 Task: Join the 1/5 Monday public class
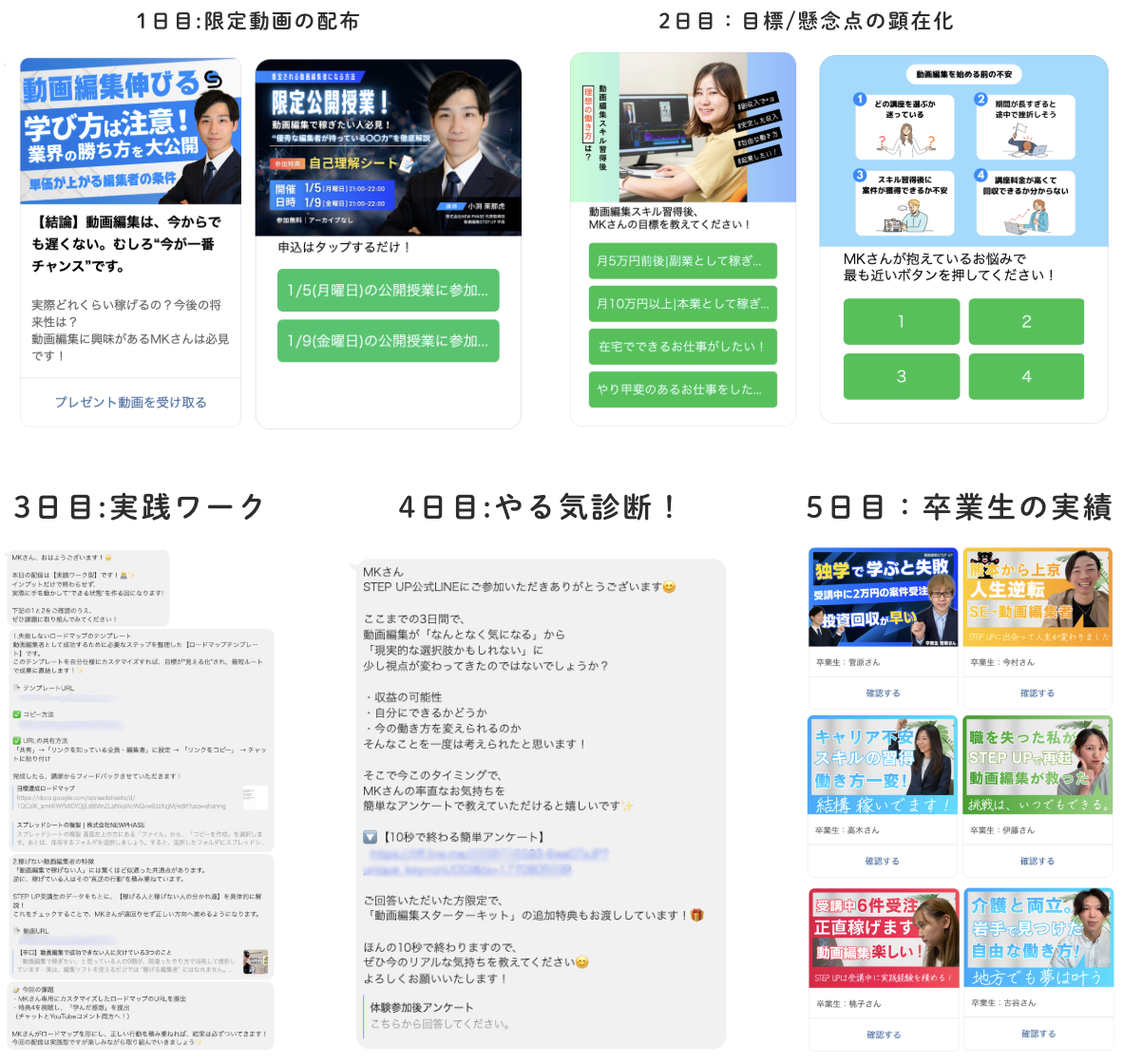pyautogui.click(x=388, y=291)
